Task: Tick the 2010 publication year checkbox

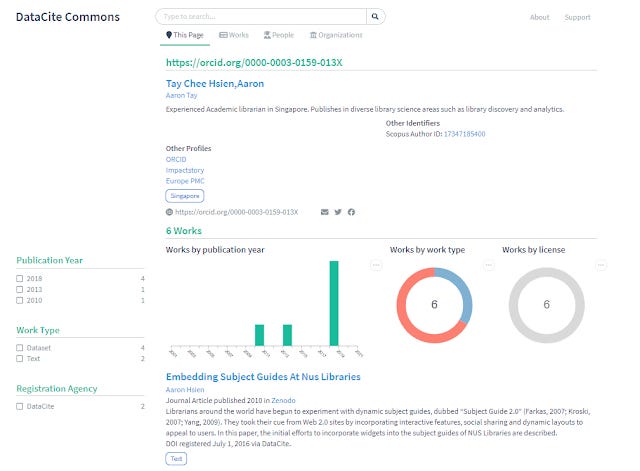Action: [20, 300]
